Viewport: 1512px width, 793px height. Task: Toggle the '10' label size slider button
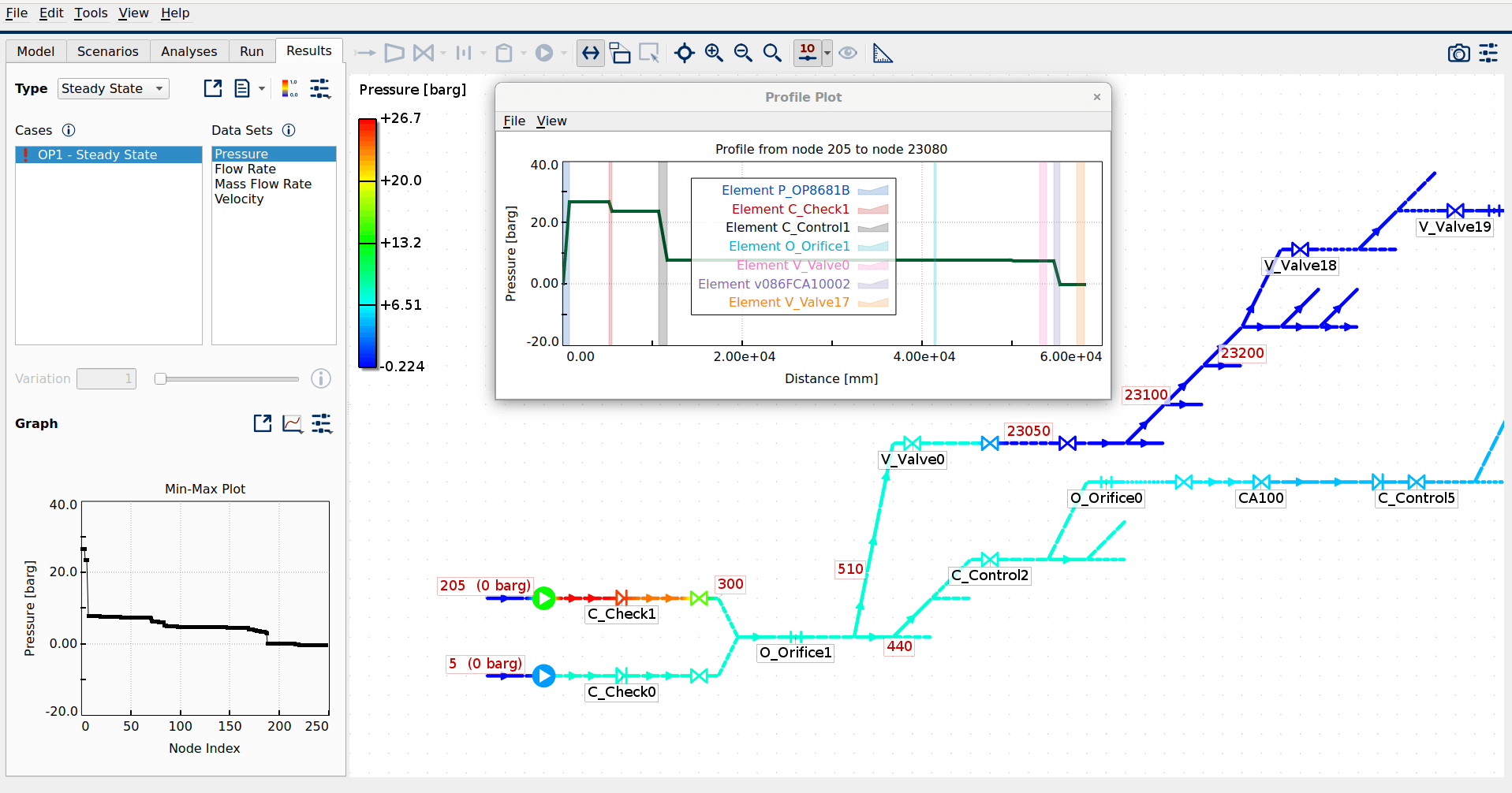point(807,53)
